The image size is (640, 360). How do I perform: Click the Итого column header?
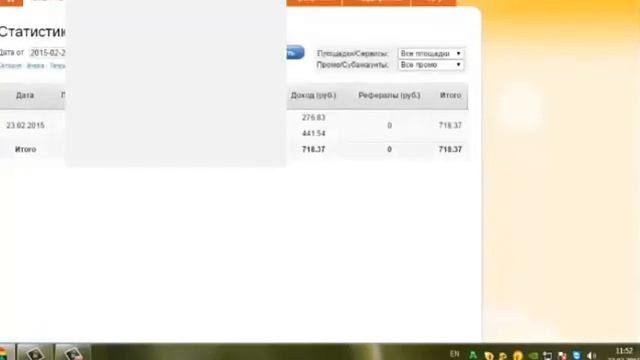point(451,96)
